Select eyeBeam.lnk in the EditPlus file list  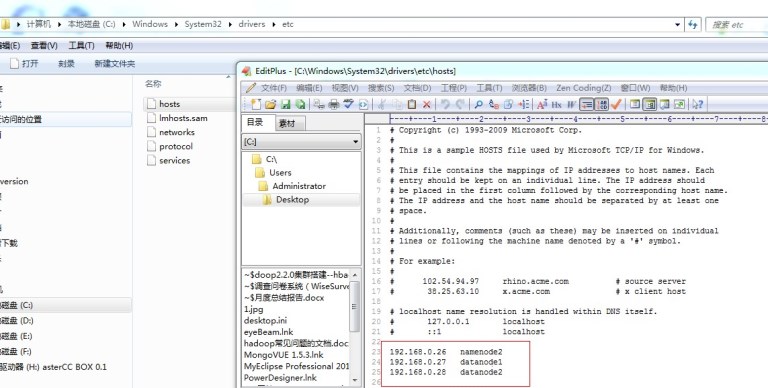pos(268,332)
